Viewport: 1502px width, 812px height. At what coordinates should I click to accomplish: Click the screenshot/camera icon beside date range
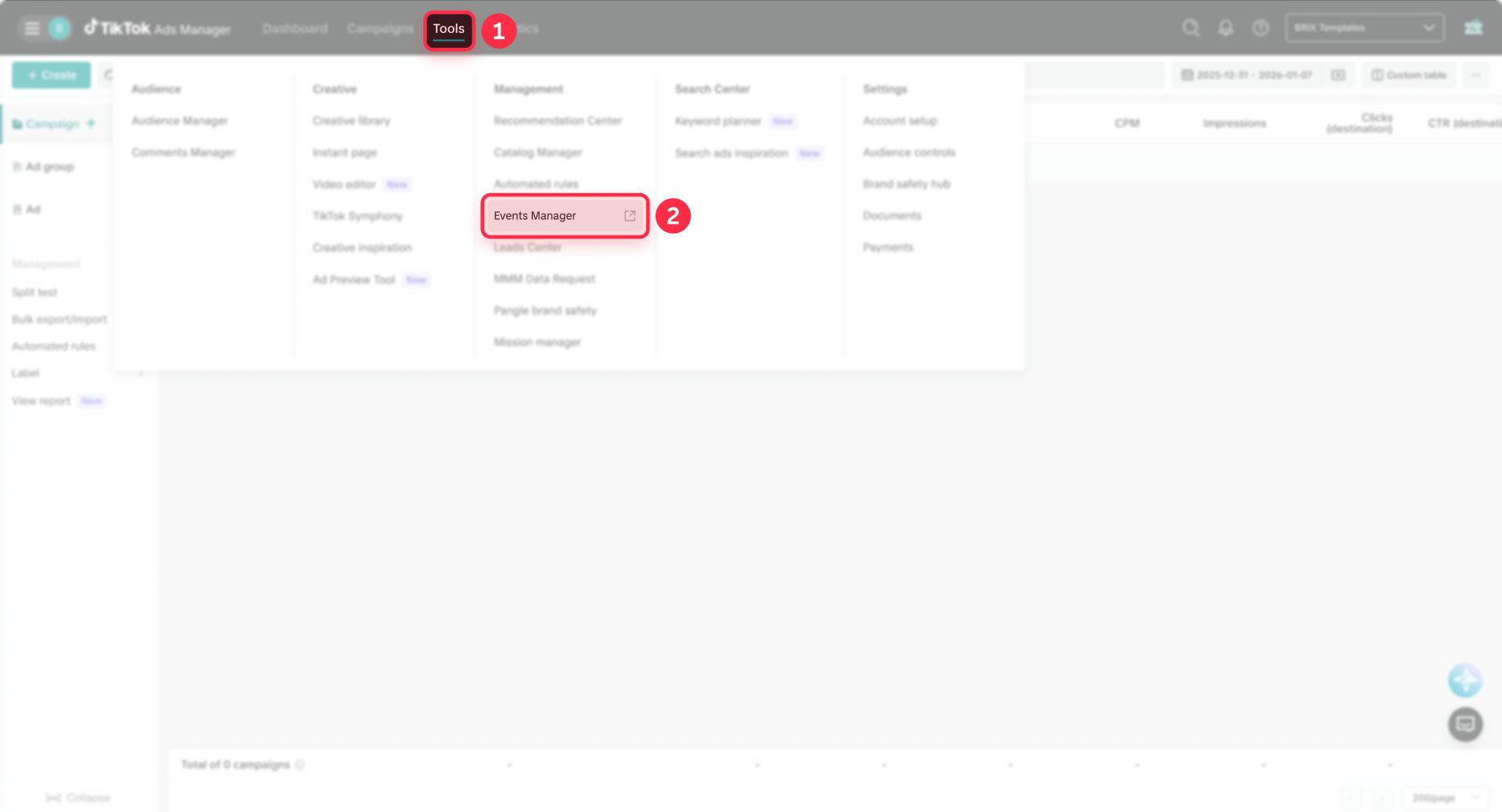coord(1339,74)
